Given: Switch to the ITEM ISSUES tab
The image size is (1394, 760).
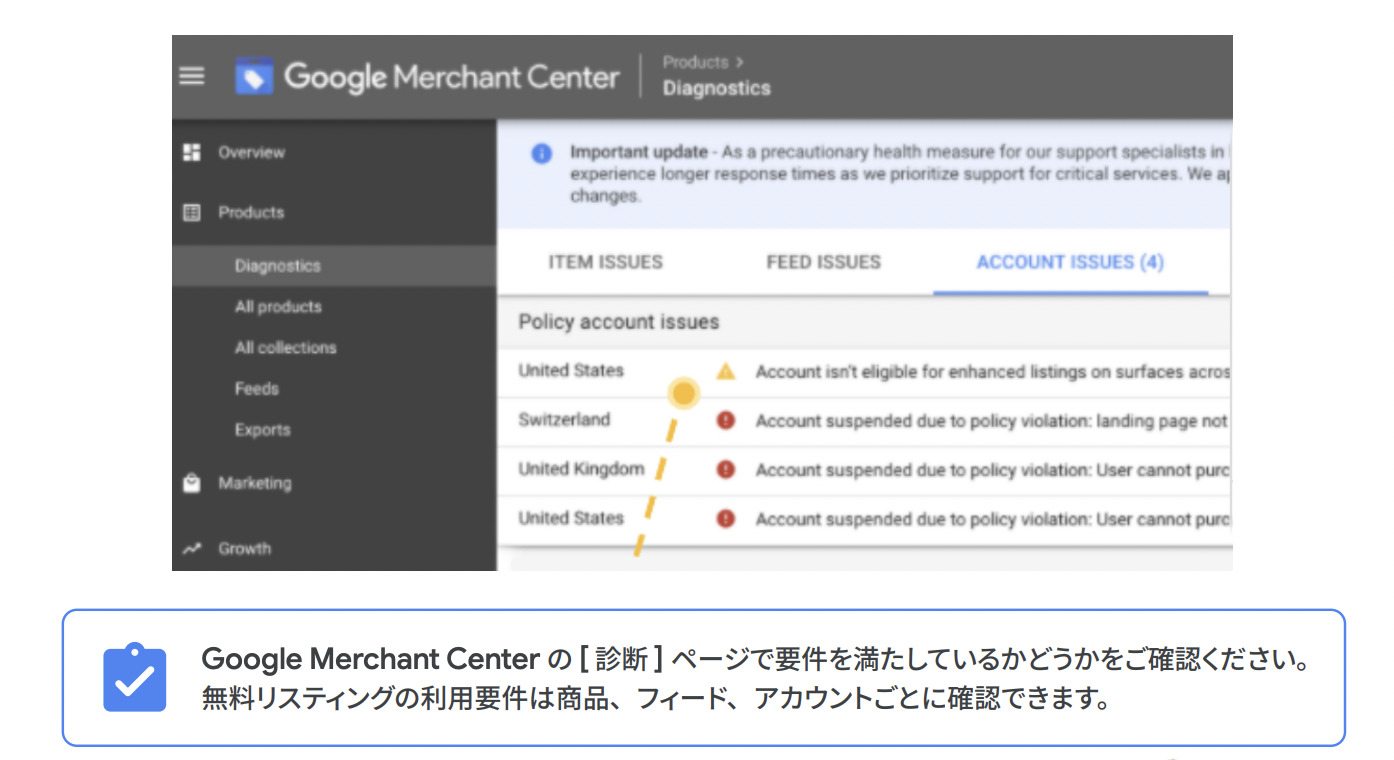Looking at the screenshot, I should click(x=605, y=262).
